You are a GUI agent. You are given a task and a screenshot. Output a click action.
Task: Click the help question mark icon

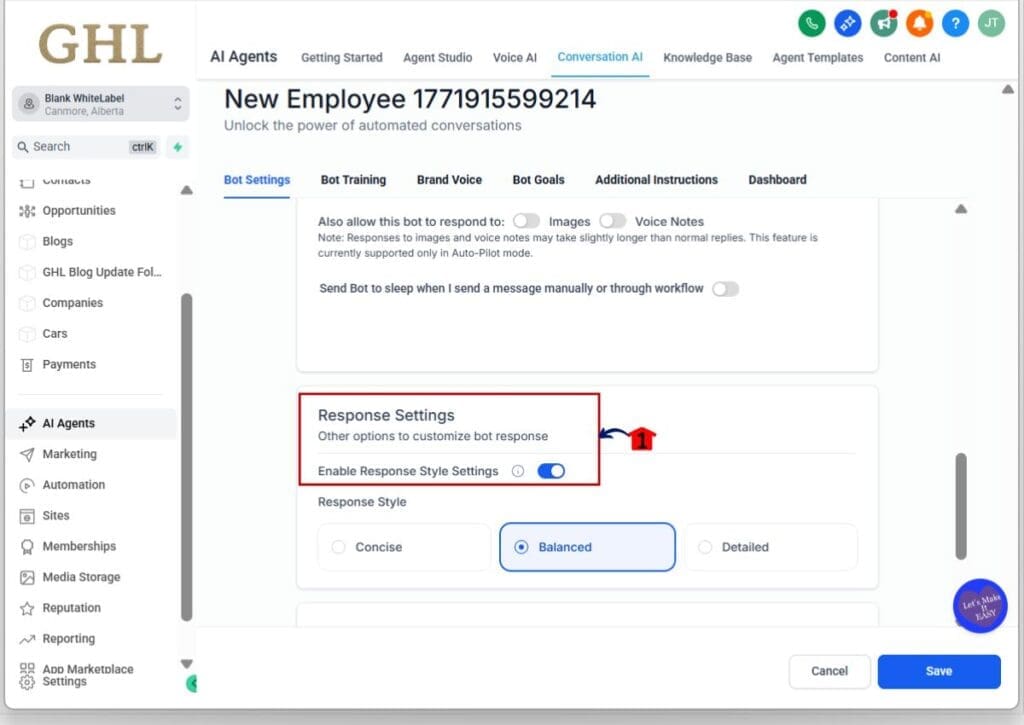pos(955,22)
